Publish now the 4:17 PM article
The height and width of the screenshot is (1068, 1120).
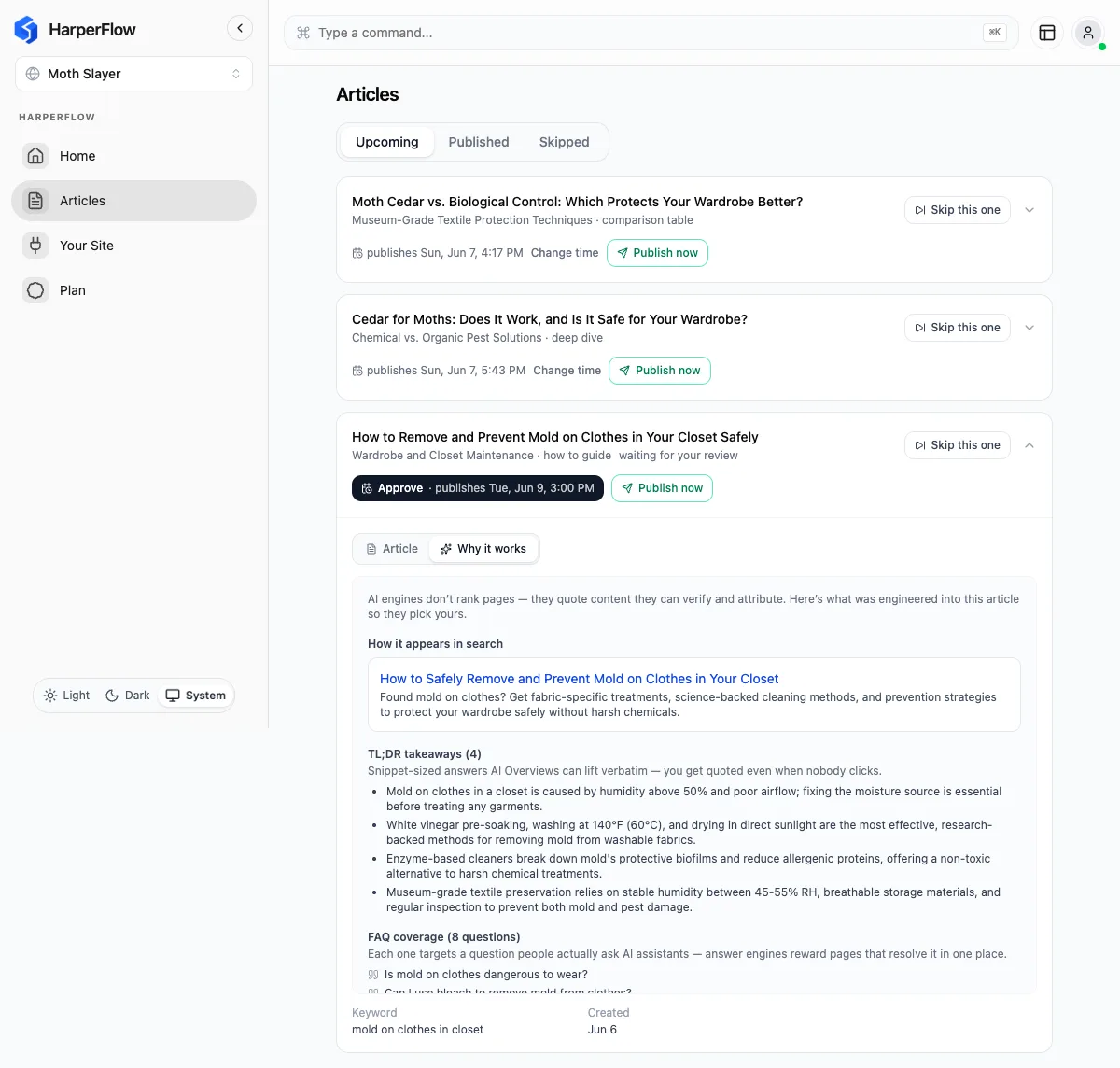[657, 253]
